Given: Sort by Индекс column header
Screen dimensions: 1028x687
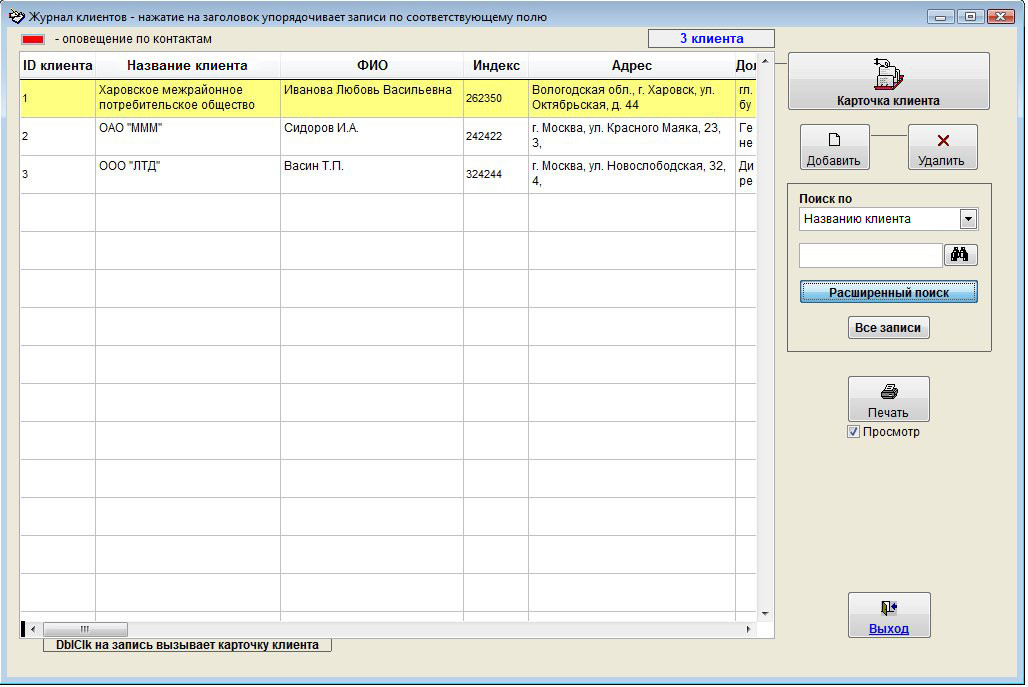Looking at the screenshot, I should 496,66.
